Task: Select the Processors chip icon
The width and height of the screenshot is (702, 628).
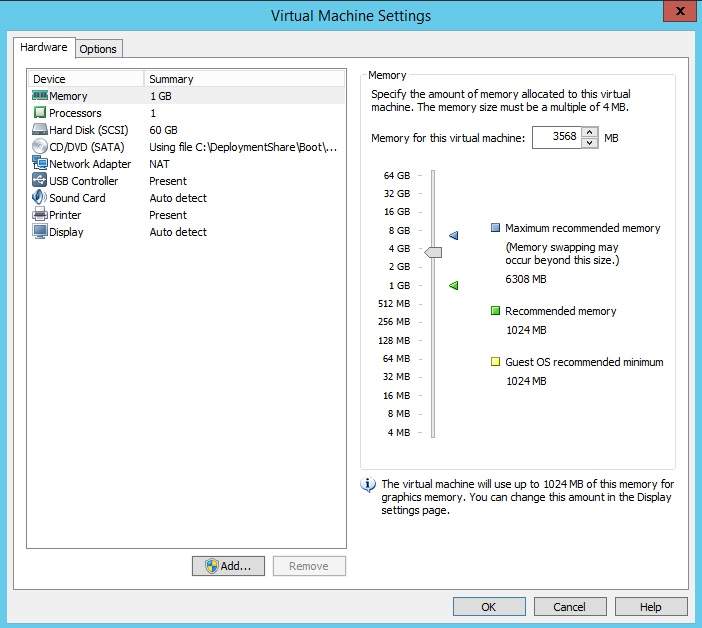Action: 40,113
